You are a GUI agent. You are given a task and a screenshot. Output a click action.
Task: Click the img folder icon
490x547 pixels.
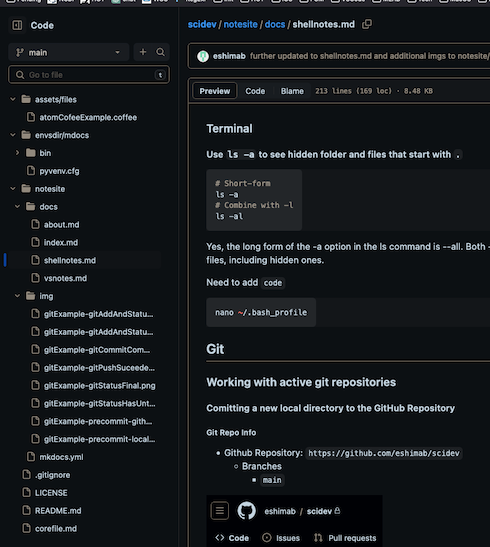31,296
